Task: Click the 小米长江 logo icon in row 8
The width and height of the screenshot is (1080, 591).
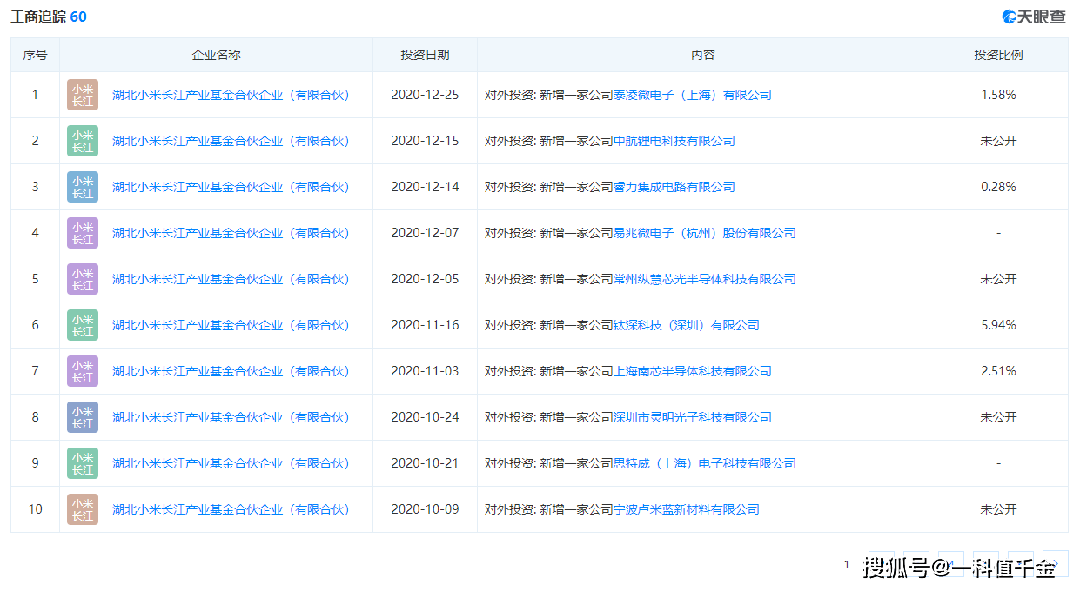Action: pos(82,417)
